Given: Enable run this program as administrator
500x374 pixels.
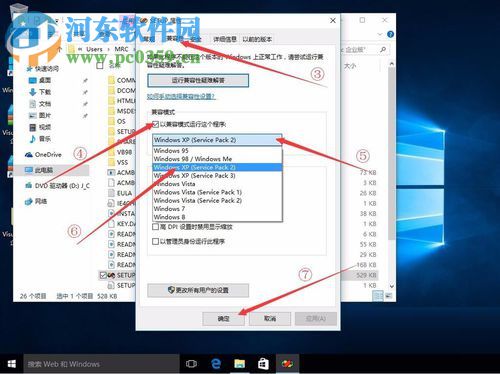Looking at the screenshot, I should click(155, 241).
